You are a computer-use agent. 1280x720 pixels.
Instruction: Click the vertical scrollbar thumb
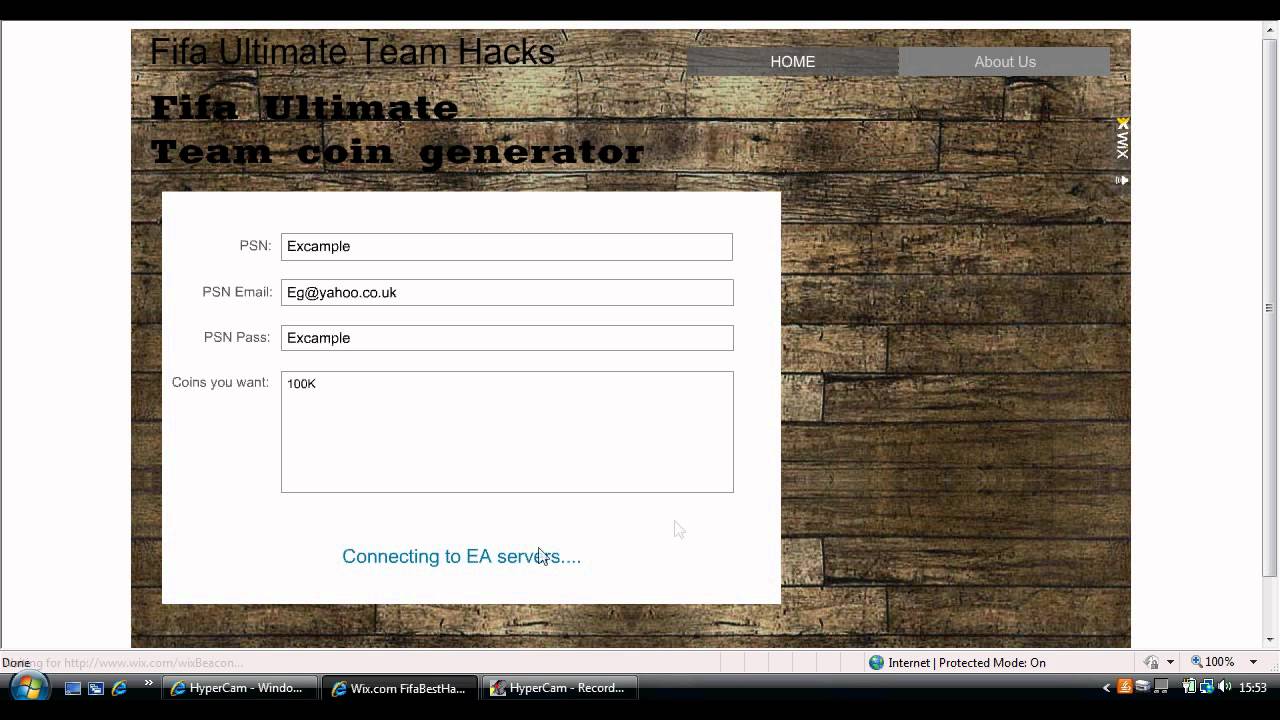[1271, 308]
